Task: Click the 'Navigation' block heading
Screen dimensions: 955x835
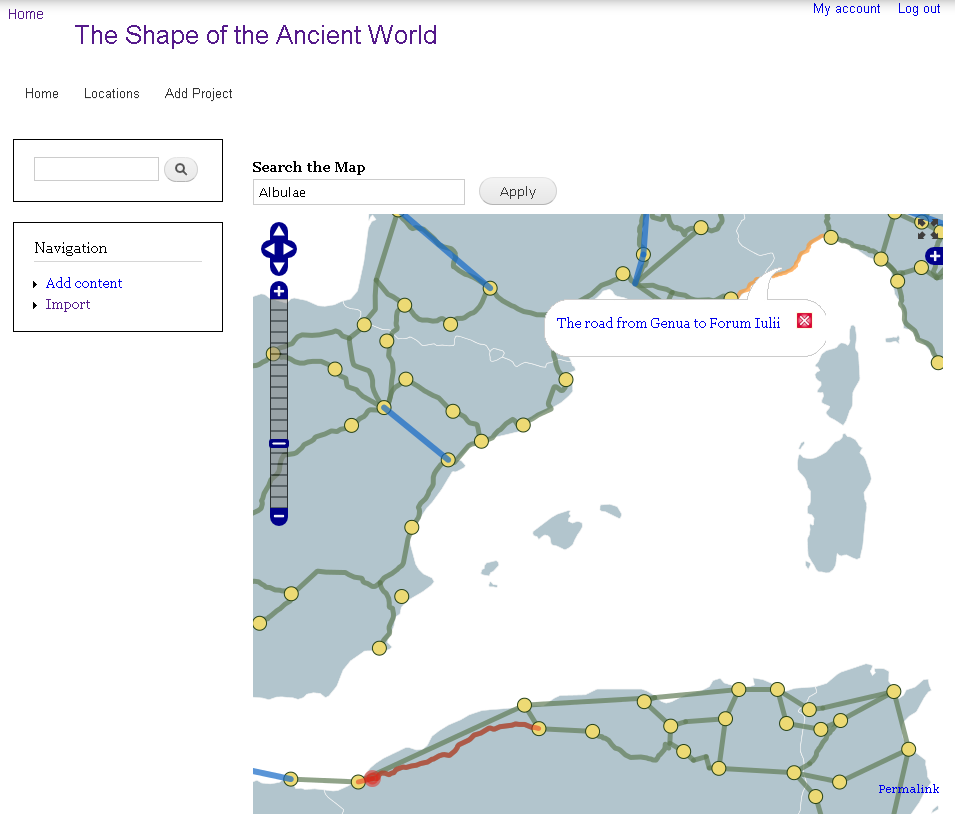Action: point(71,248)
